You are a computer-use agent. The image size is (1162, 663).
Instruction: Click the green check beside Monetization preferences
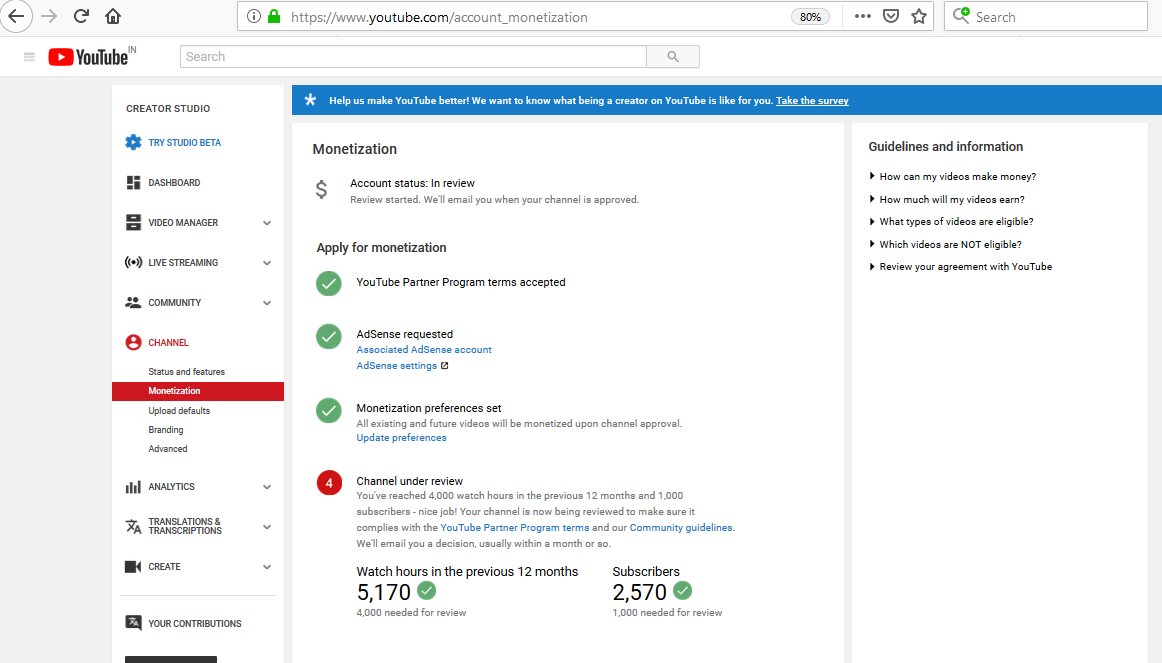329,410
